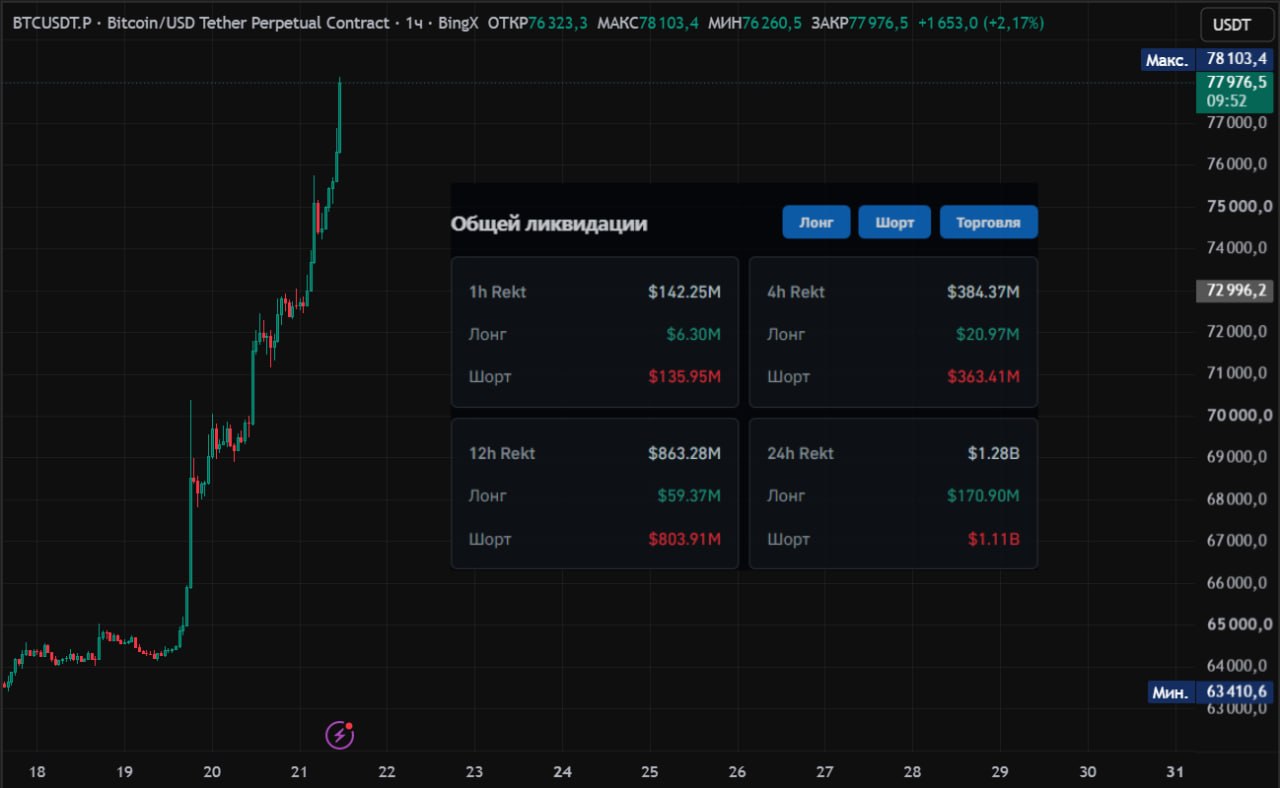Click the 1ч timeframe label in header
The height and width of the screenshot is (788, 1280).
click(412, 22)
